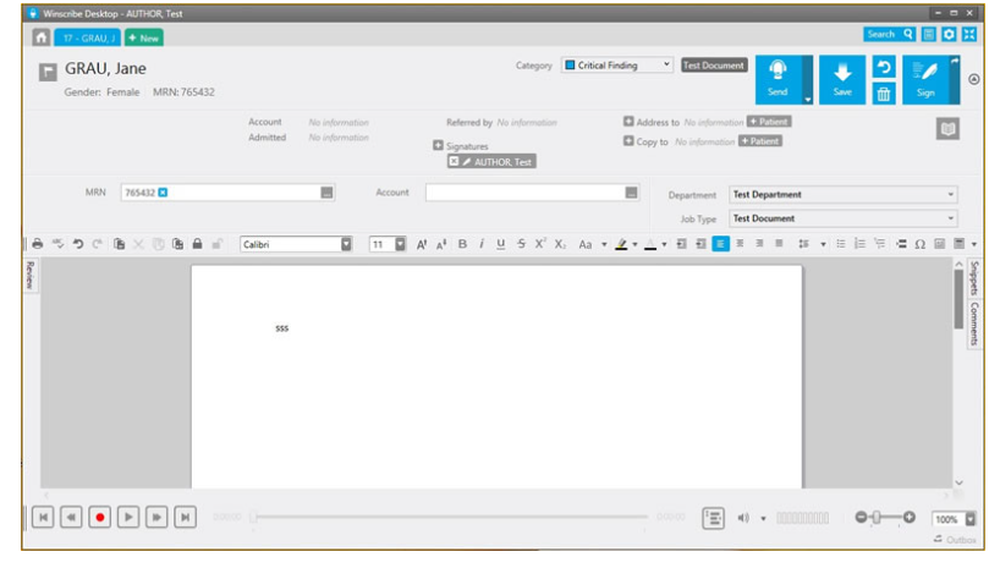Delete the job with trash icon
1000x581 pixels.
pos(884,94)
